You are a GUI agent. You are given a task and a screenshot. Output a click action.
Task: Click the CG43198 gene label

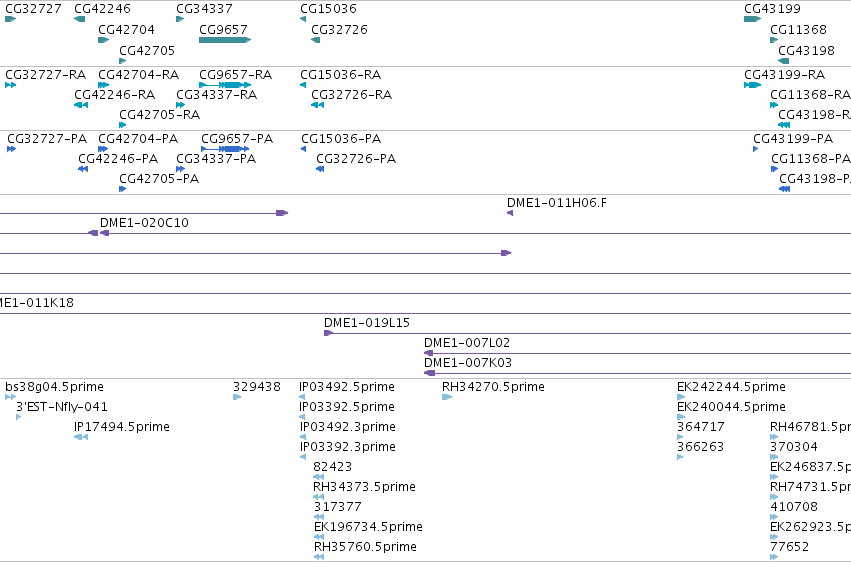806,51
